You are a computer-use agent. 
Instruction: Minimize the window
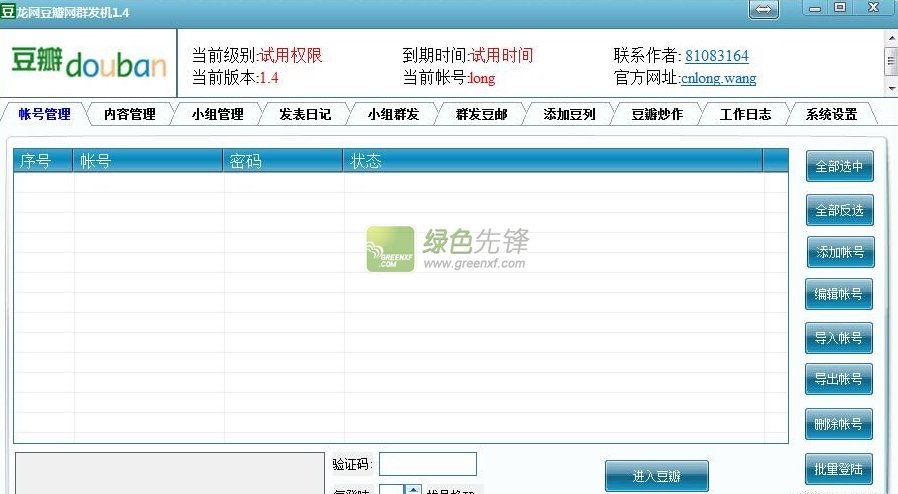click(816, 8)
